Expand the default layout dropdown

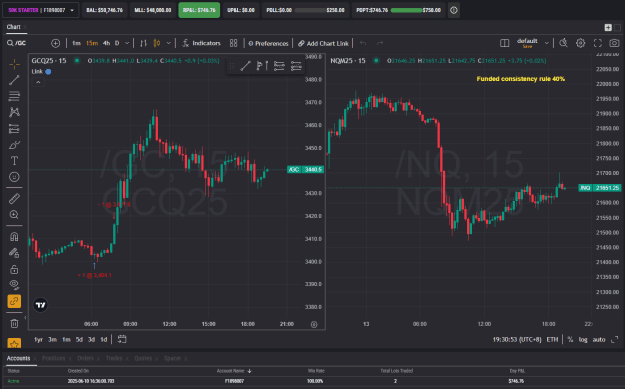(x=547, y=43)
